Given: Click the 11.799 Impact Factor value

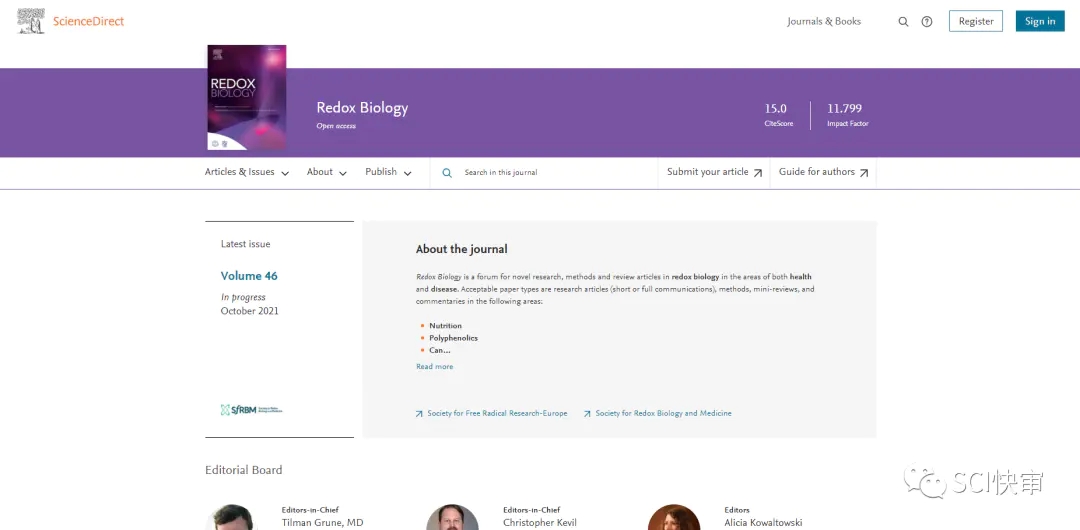Looking at the screenshot, I should 844,108.
